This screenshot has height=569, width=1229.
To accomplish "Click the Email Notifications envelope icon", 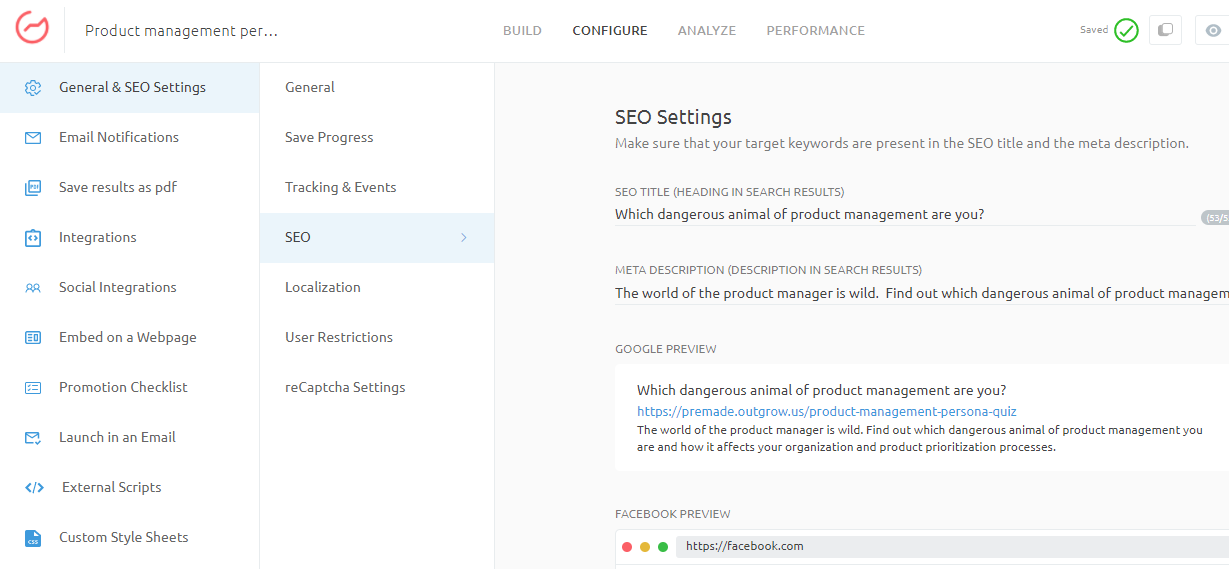I will click(33, 138).
